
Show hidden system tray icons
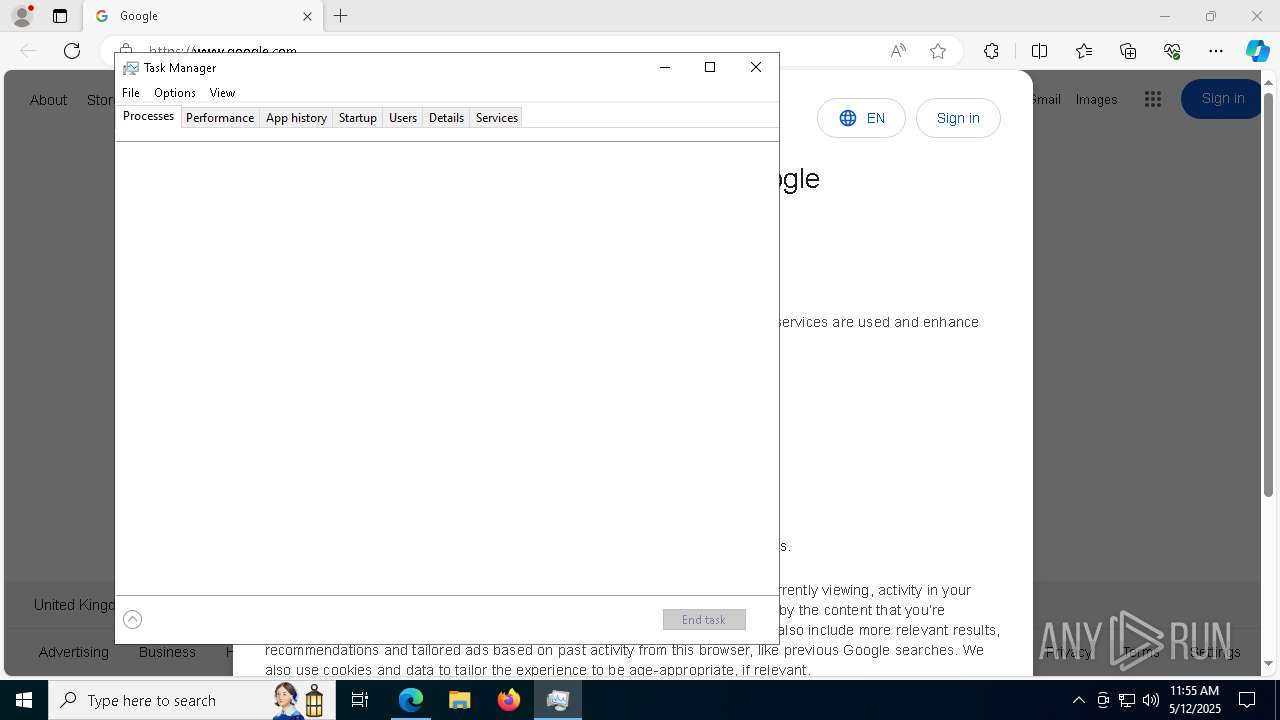point(1078,700)
